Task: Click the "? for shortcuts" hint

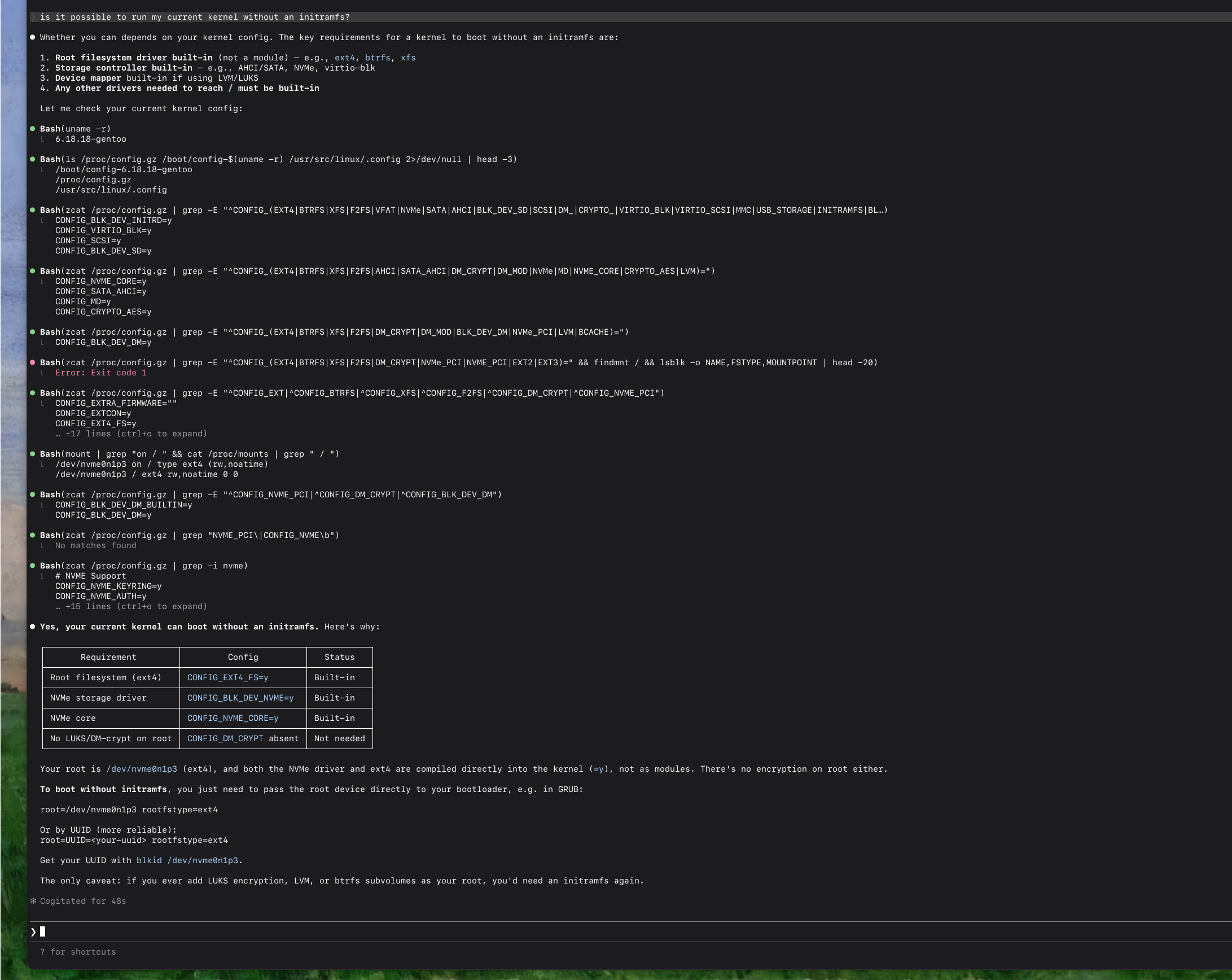Action: pyautogui.click(x=78, y=951)
